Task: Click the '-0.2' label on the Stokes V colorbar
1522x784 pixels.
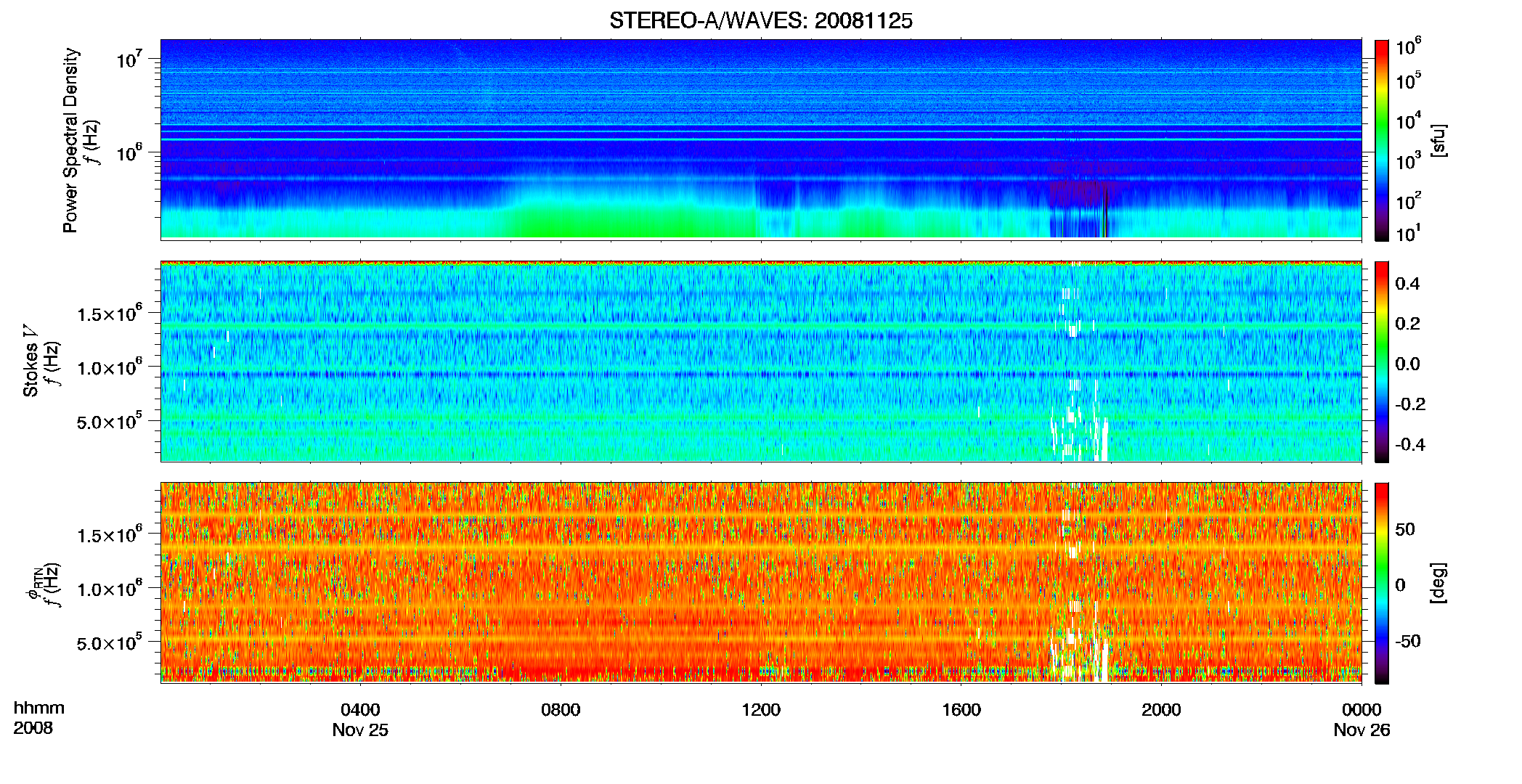Action: click(1410, 404)
